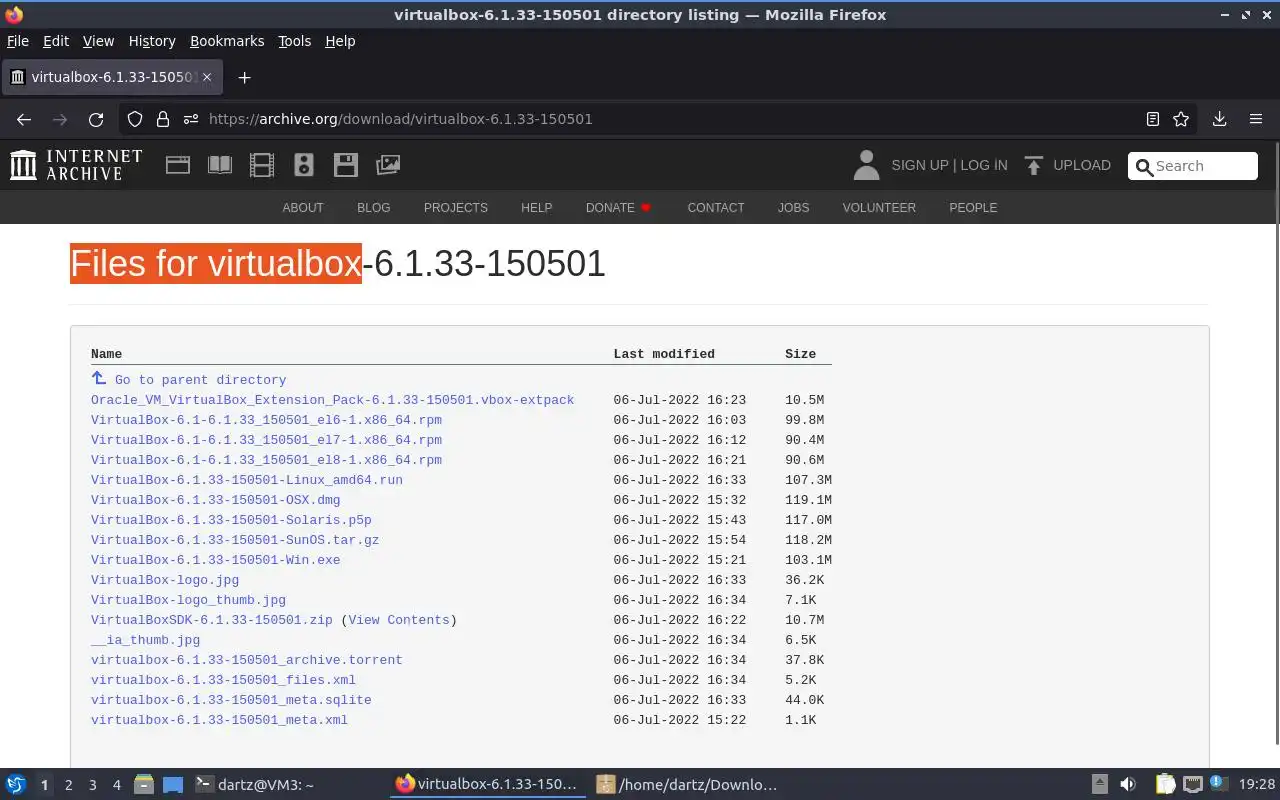Open the ABOUT nav link

[x=303, y=208]
